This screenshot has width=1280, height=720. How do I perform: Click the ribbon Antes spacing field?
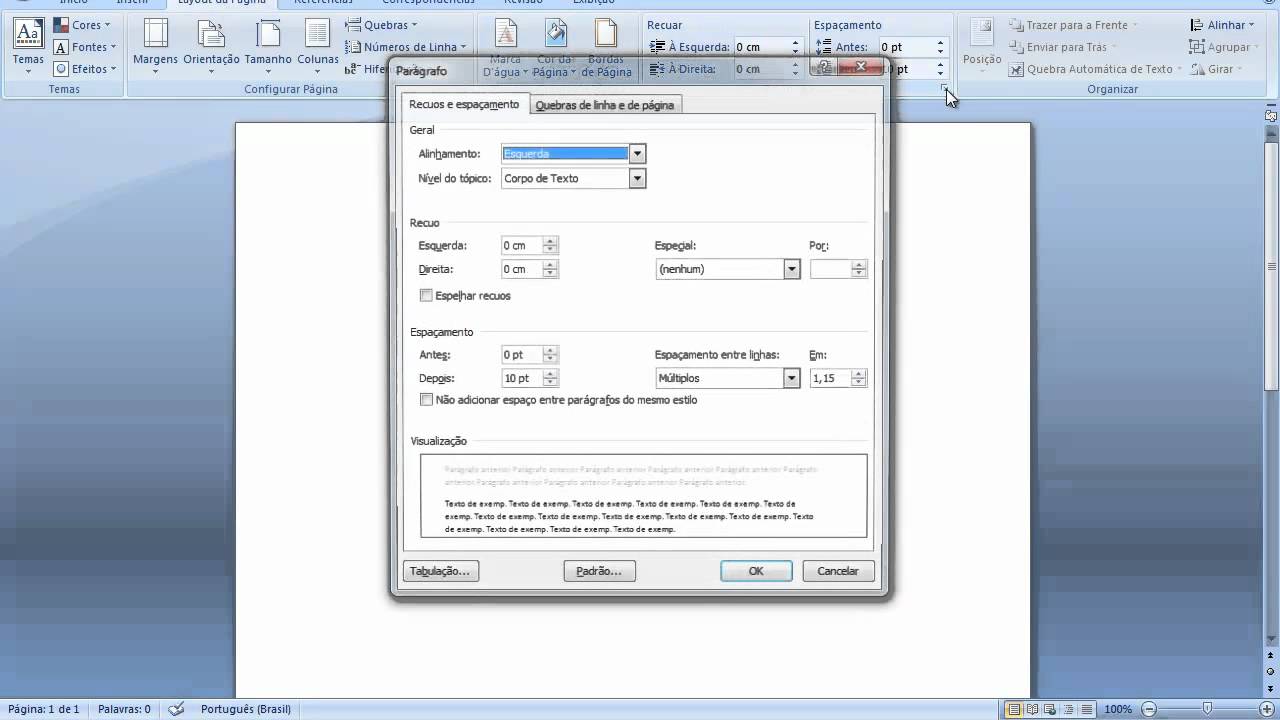click(x=907, y=47)
